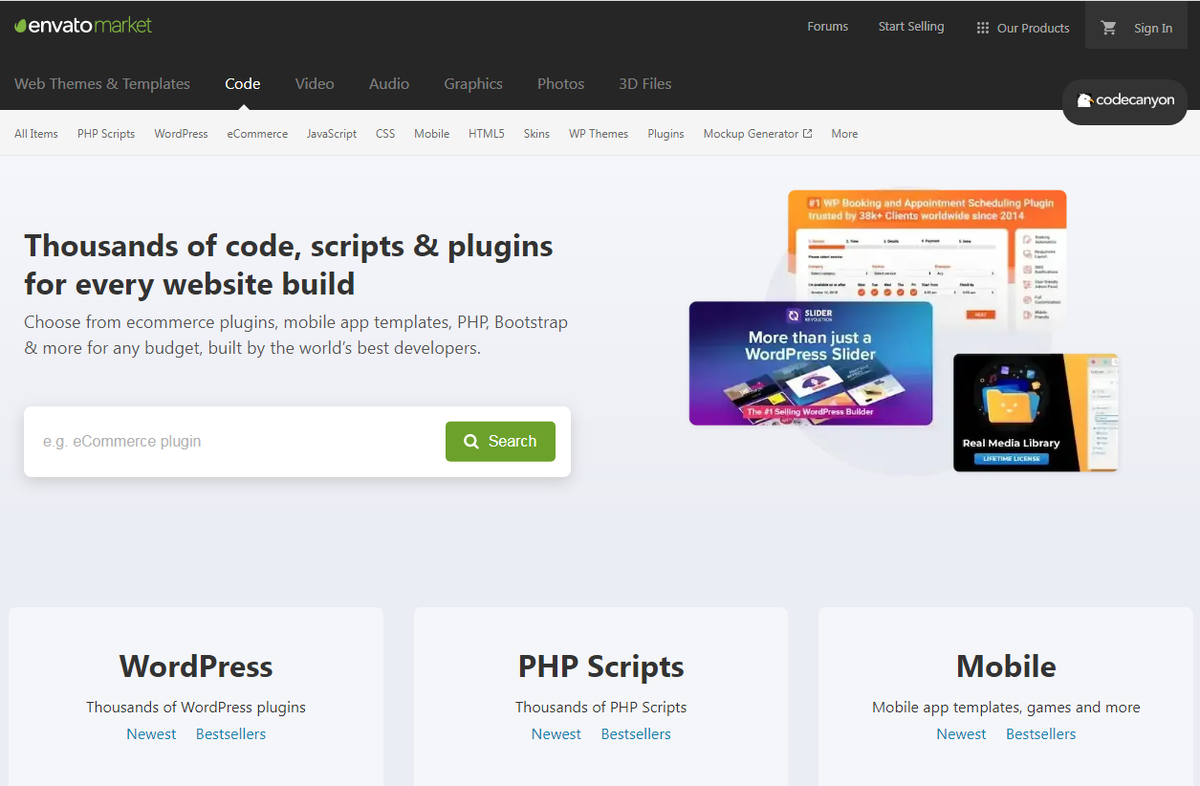This screenshot has width=1200, height=786.
Task: Open the Slider Revolution banner
Action: pos(811,363)
